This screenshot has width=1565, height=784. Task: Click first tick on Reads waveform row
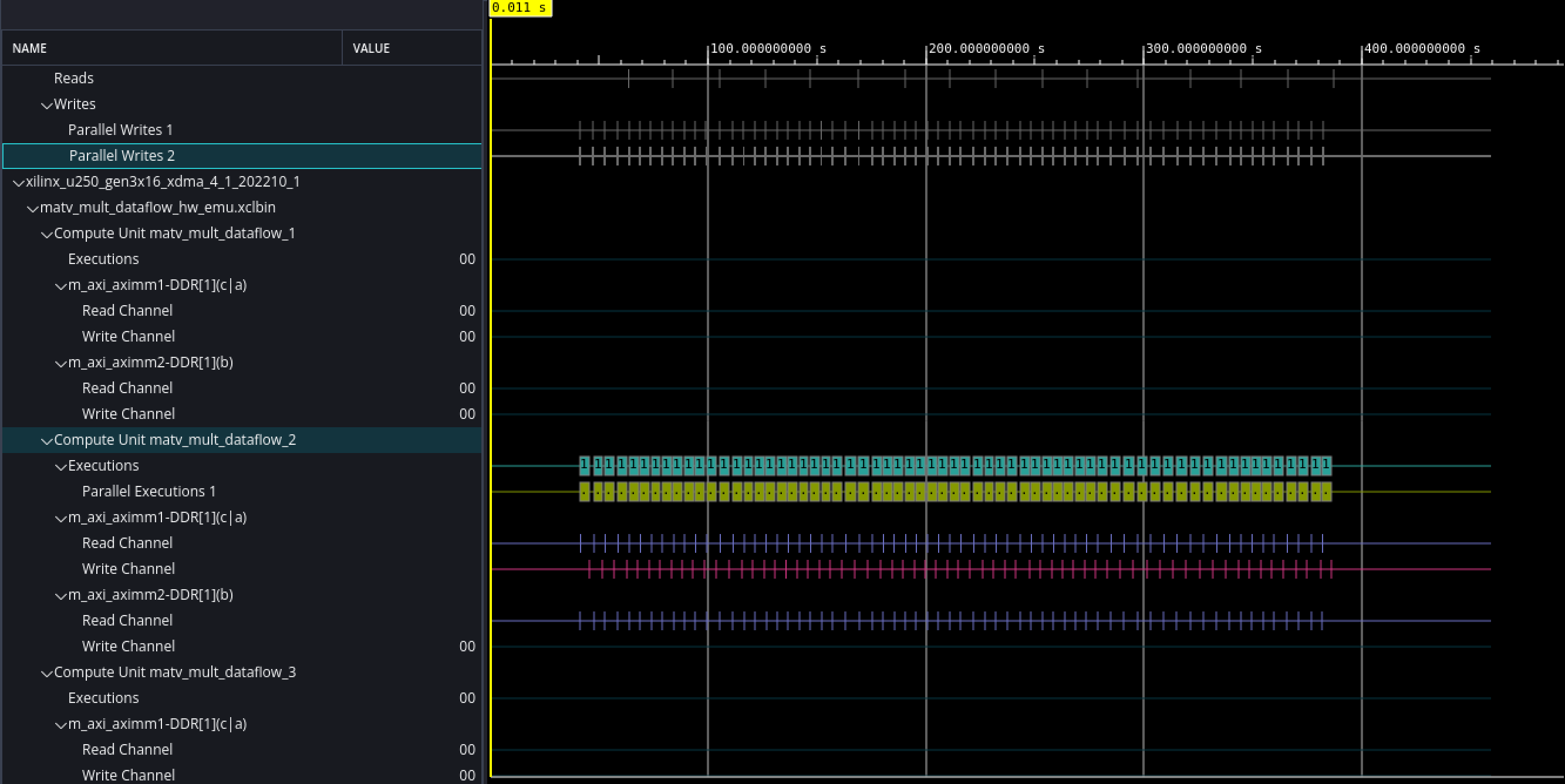pos(629,78)
